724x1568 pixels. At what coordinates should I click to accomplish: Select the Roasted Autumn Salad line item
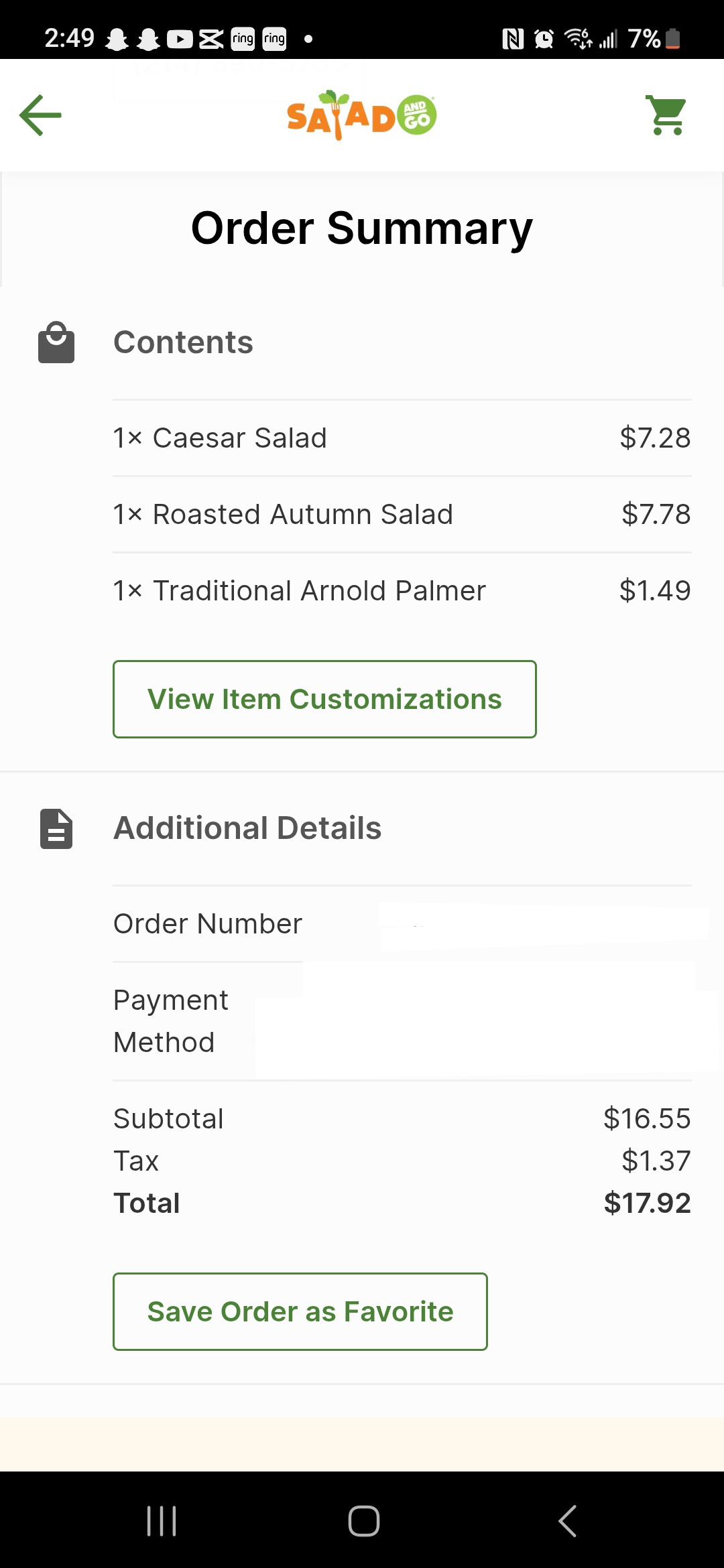(x=402, y=515)
